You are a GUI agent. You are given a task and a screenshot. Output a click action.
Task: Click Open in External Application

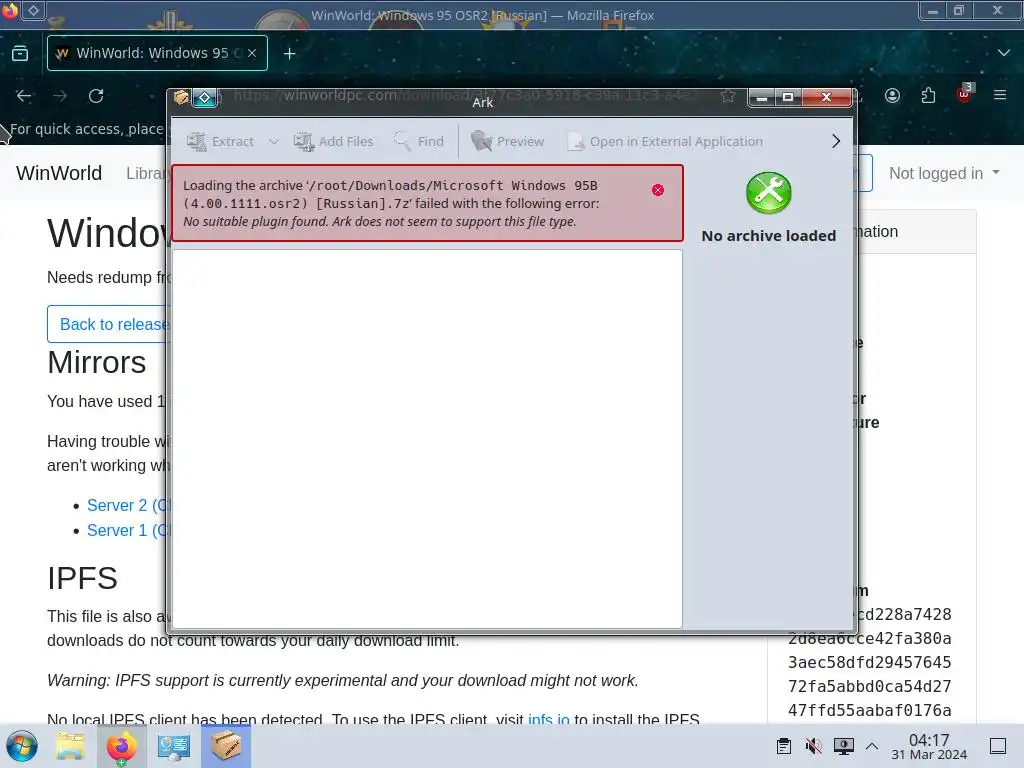(x=665, y=141)
